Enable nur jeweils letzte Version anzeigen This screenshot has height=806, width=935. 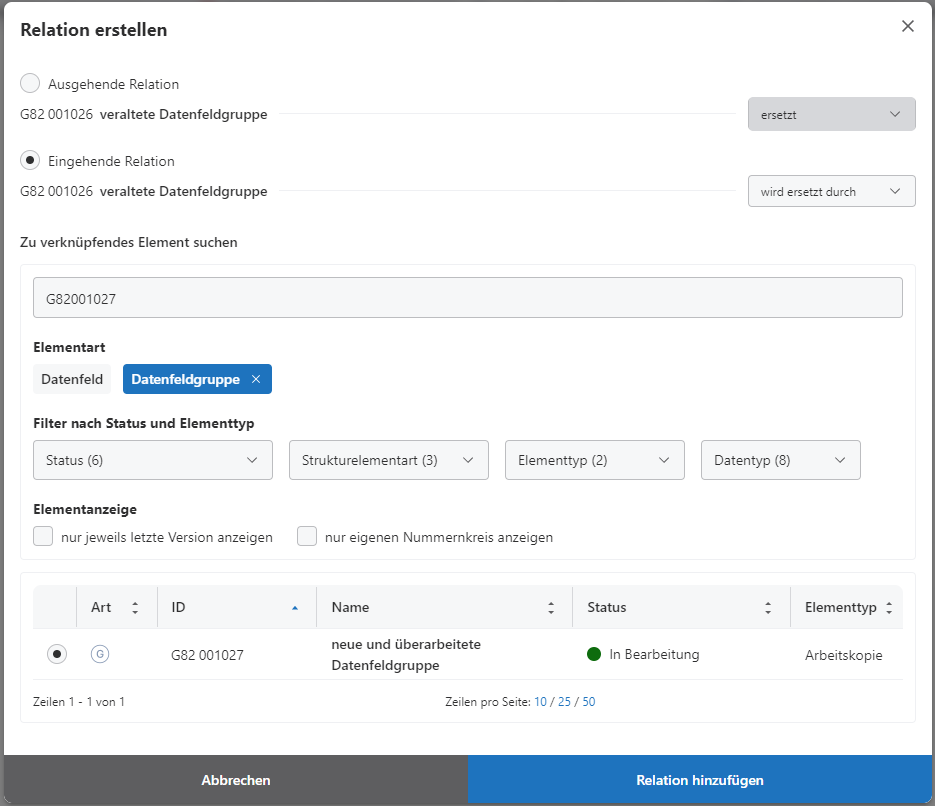click(x=43, y=536)
